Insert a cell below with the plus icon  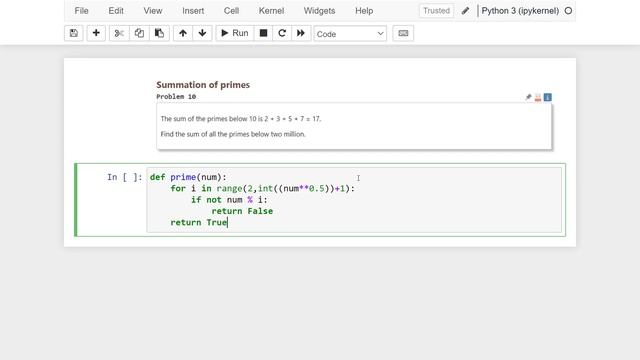96,33
